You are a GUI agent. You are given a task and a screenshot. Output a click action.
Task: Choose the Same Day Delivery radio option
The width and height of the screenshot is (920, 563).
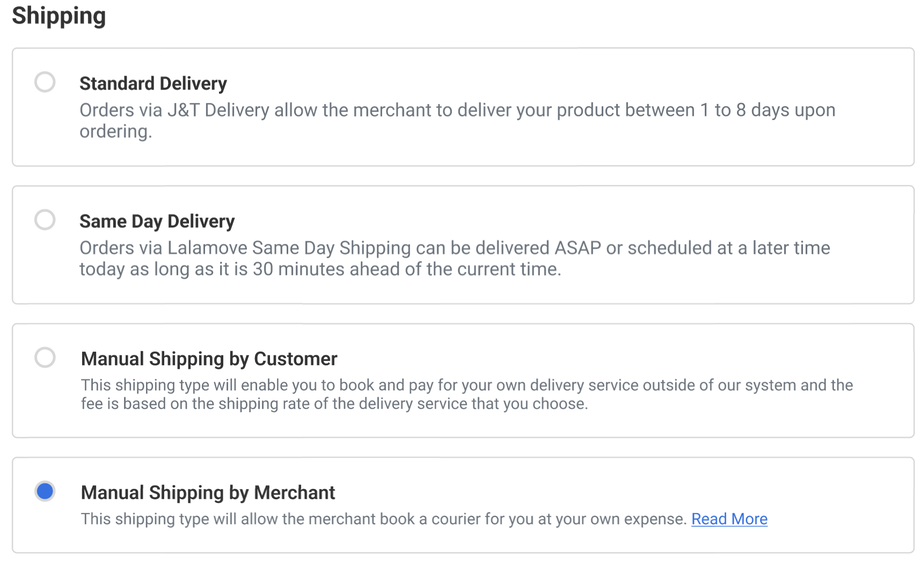click(x=45, y=220)
